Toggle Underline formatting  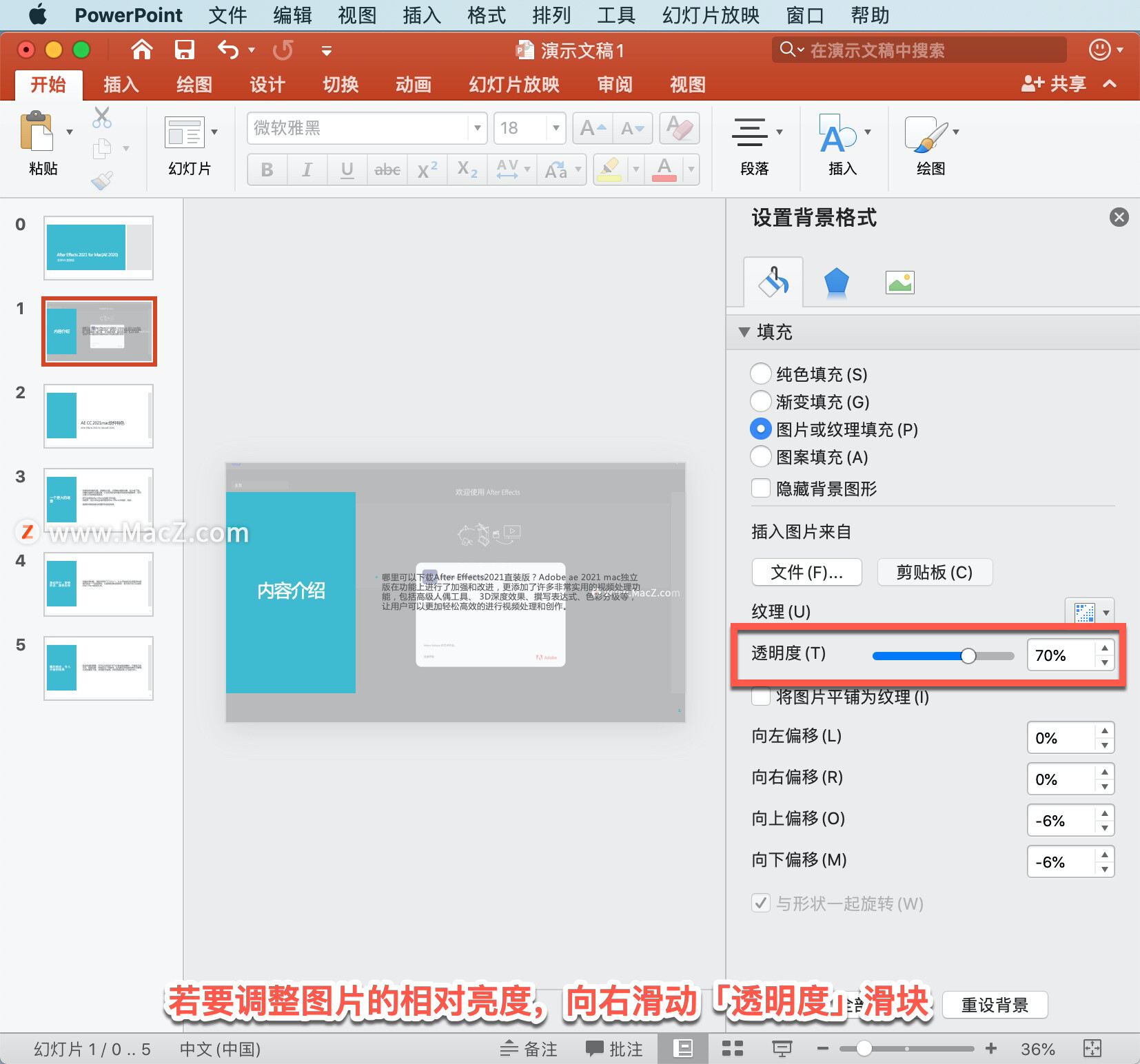coord(347,170)
